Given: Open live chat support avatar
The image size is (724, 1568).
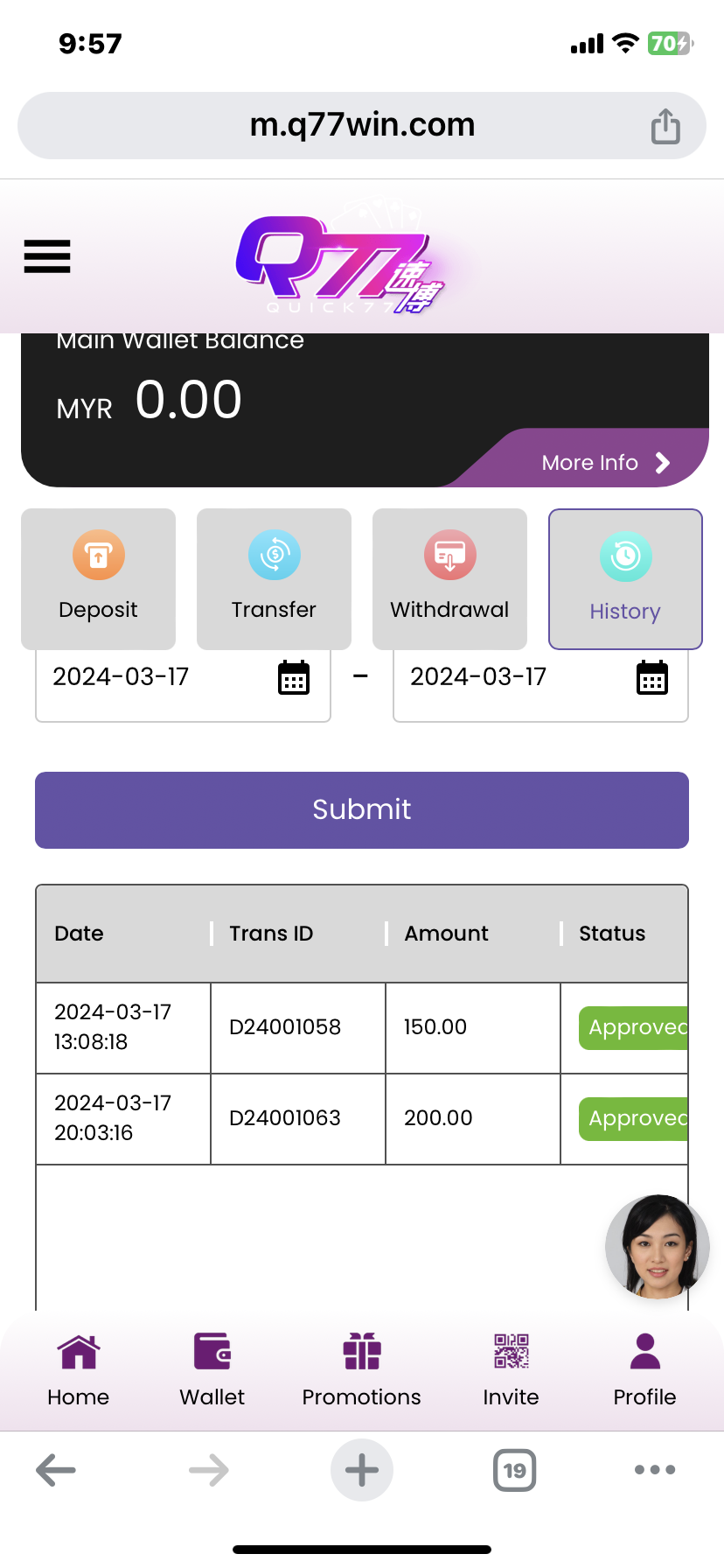Looking at the screenshot, I should point(657,1247).
